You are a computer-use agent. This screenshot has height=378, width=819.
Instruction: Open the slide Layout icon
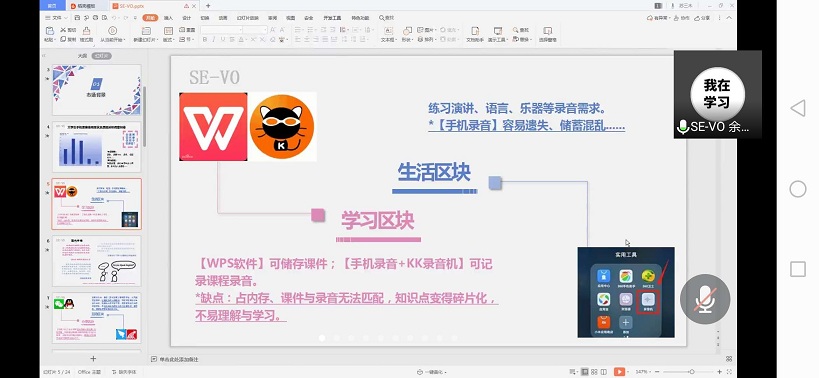[x=168, y=31]
